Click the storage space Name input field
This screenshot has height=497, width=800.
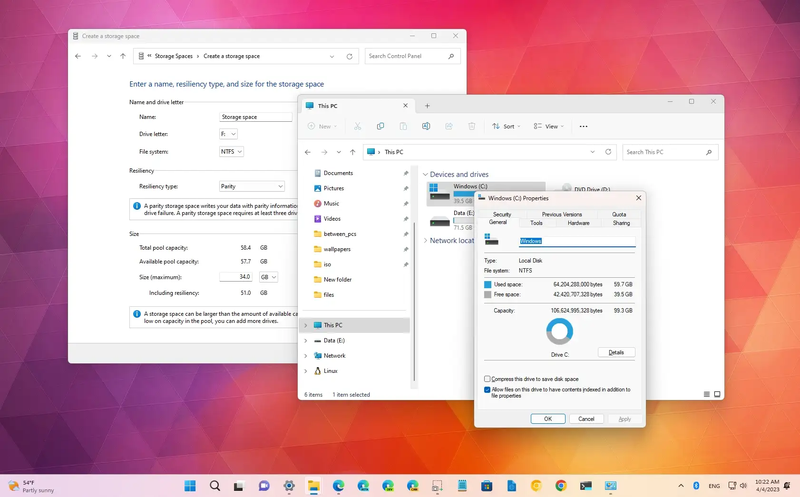[x=256, y=117]
